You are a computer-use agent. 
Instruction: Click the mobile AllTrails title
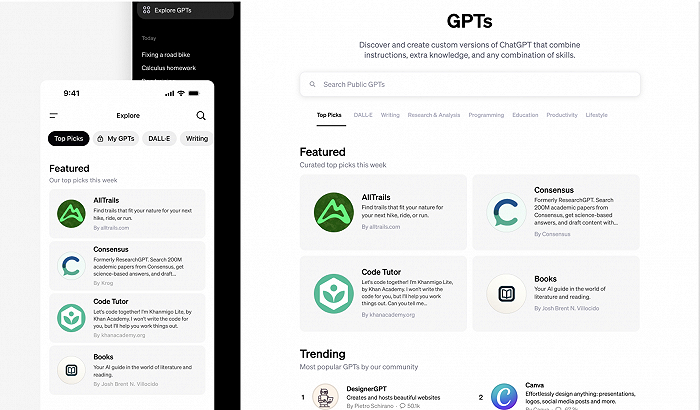pos(106,200)
